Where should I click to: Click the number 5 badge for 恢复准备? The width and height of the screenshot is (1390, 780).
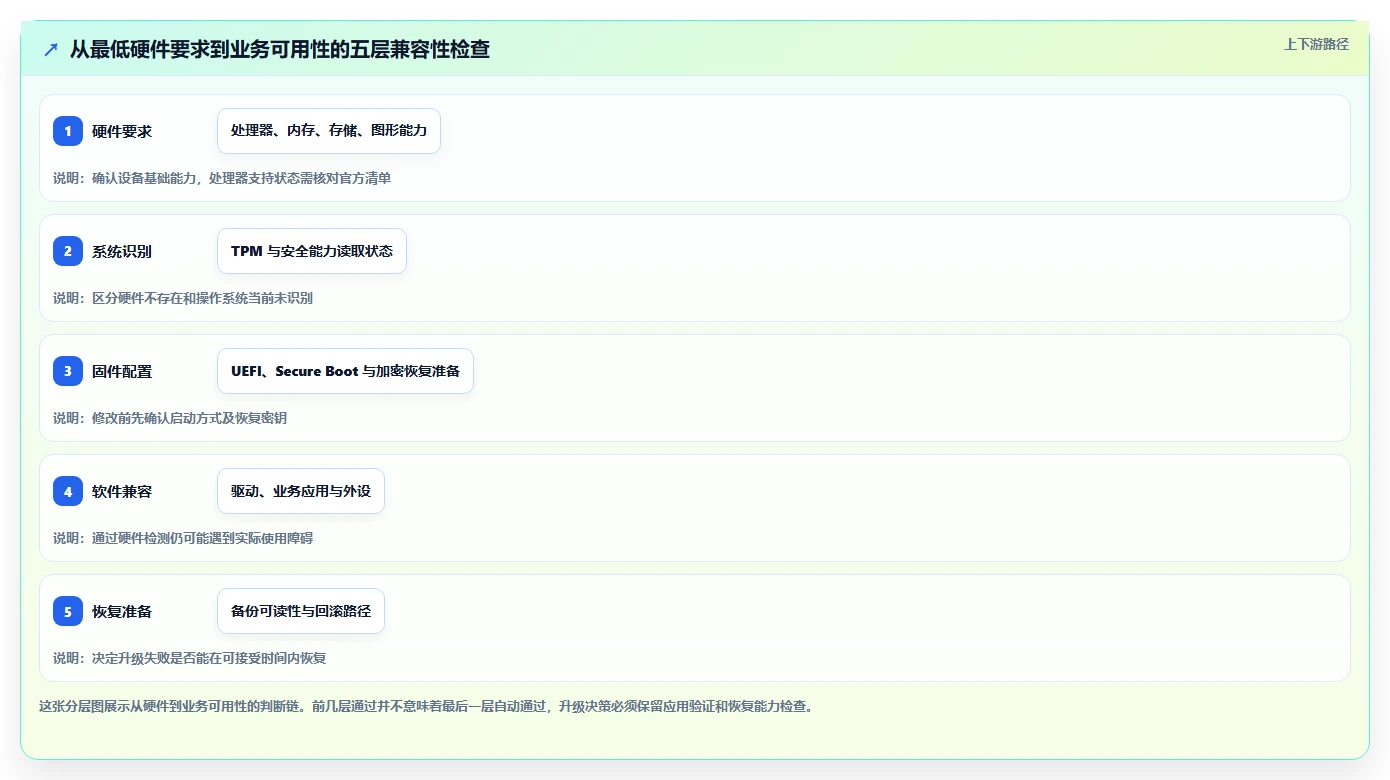(68, 611)
